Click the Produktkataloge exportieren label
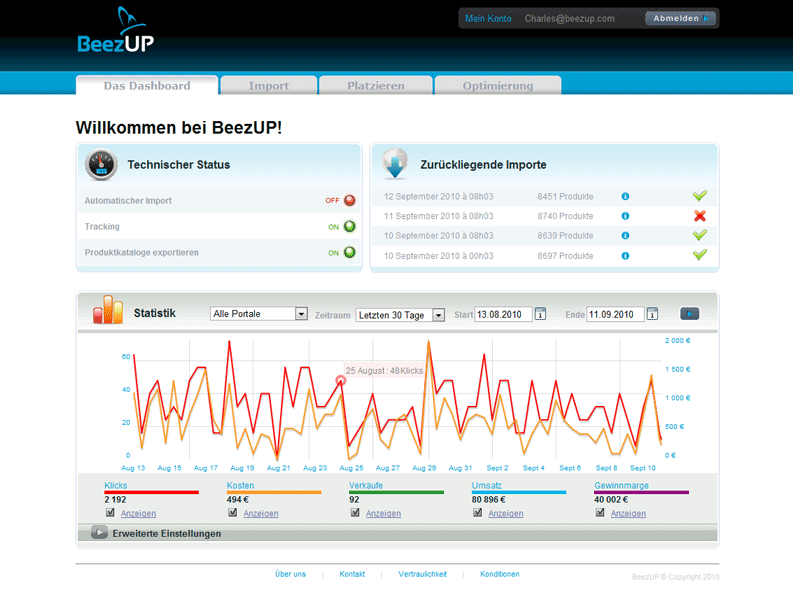Viewport: 793px width, 595px height. pos(142,252)
